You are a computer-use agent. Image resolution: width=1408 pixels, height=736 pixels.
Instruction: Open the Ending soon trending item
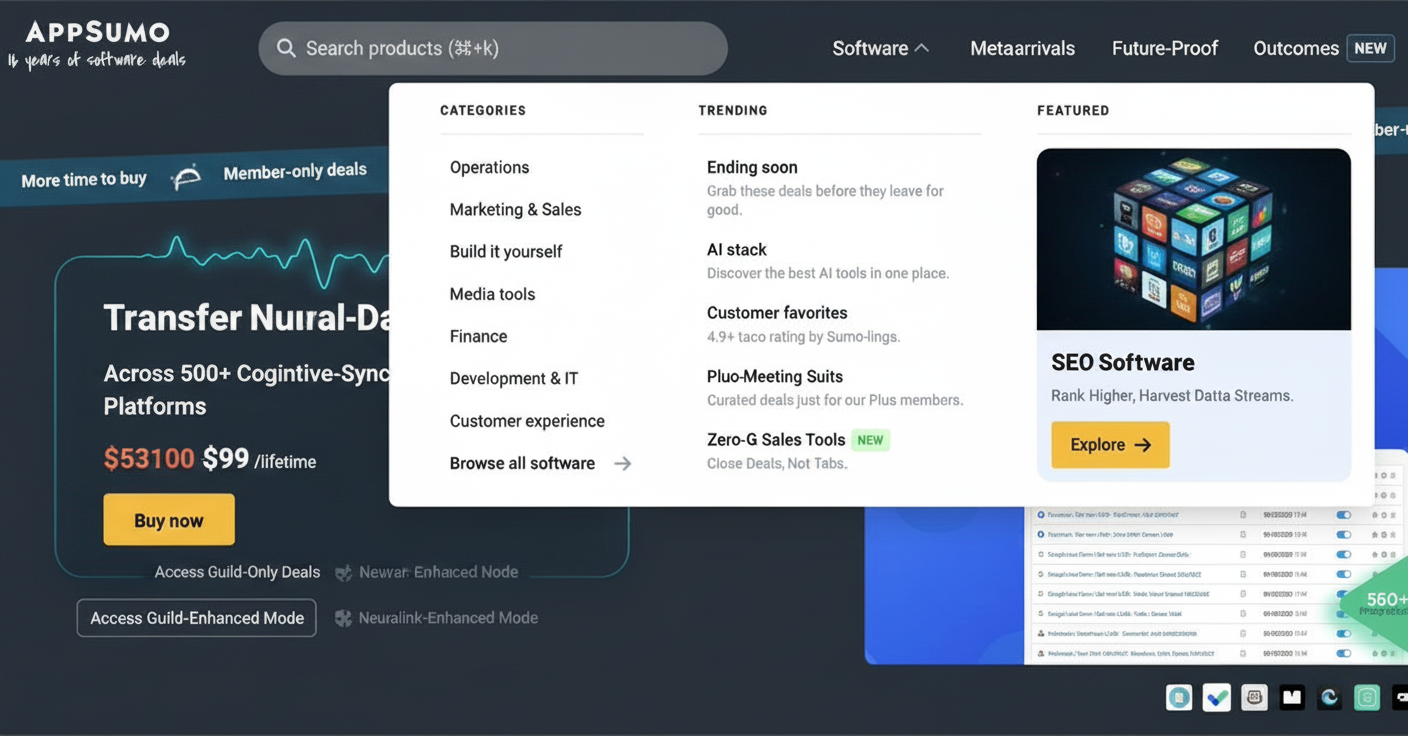(x=752, y=167)
